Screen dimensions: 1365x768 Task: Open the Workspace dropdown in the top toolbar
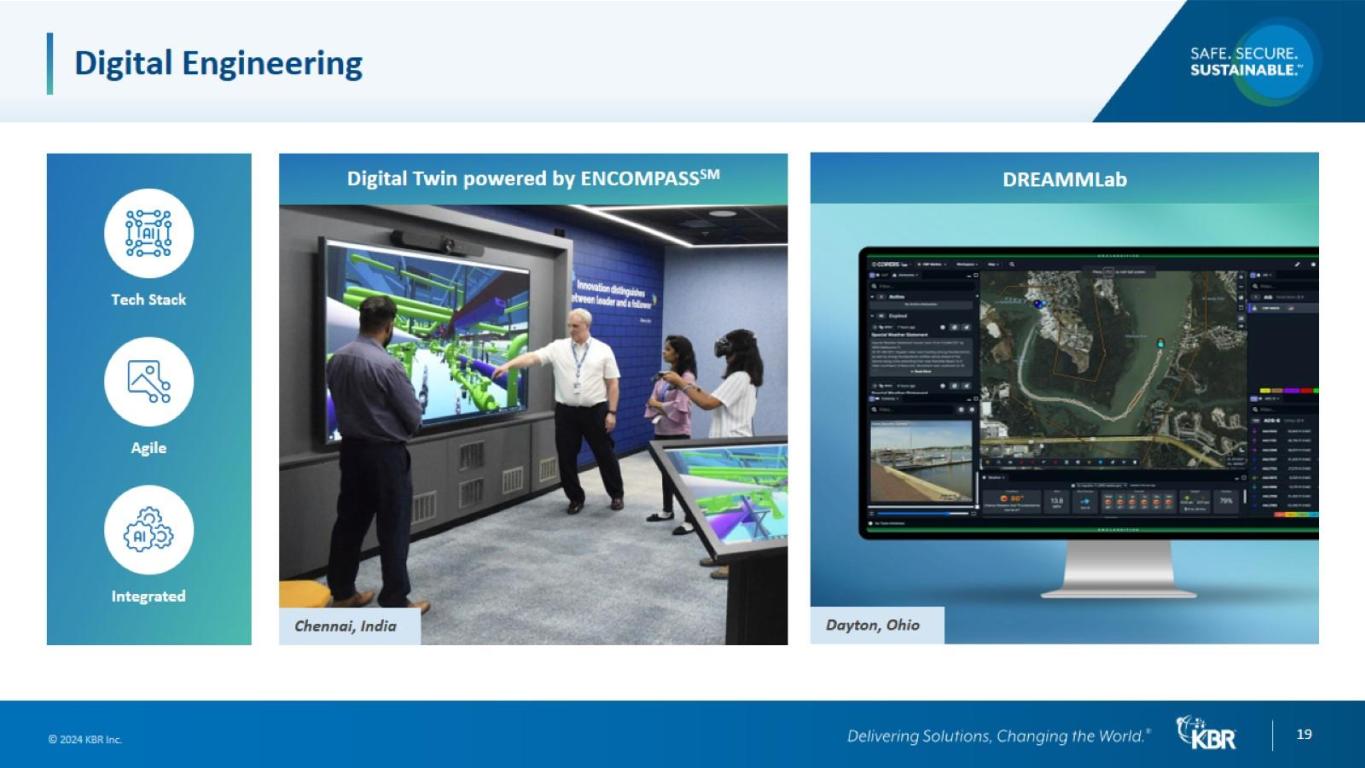pyautogui.click(x=967, y=264)
